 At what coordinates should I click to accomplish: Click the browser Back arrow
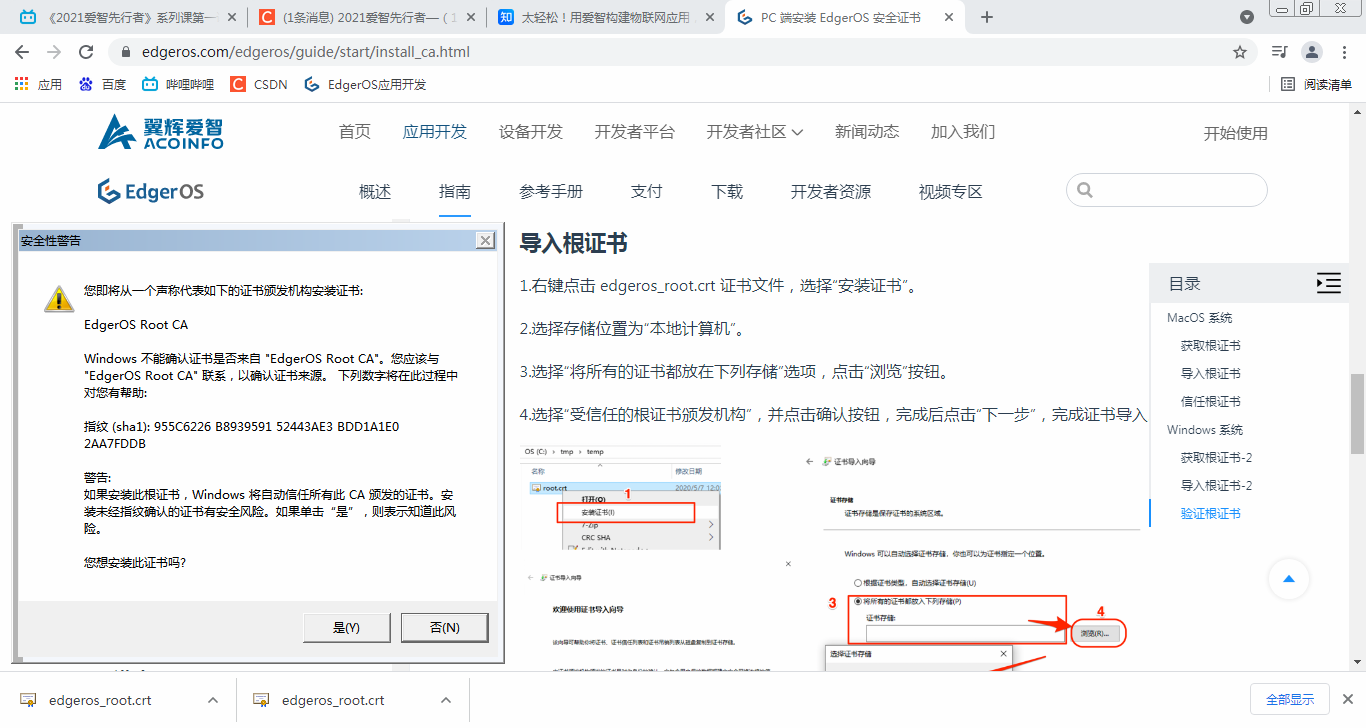point(22,52)
